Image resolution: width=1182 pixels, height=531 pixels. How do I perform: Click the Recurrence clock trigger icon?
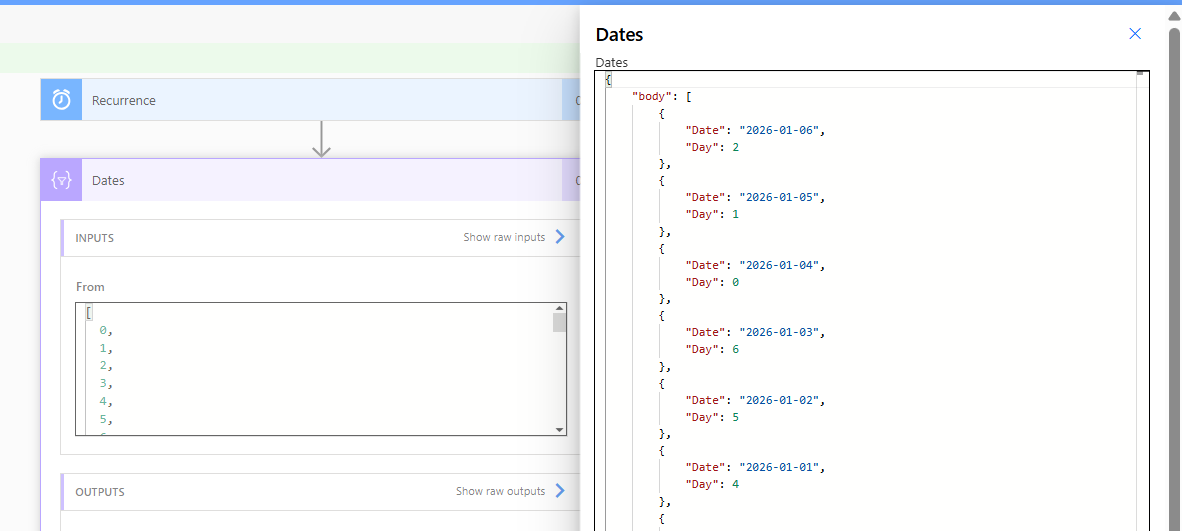[61, 100]
